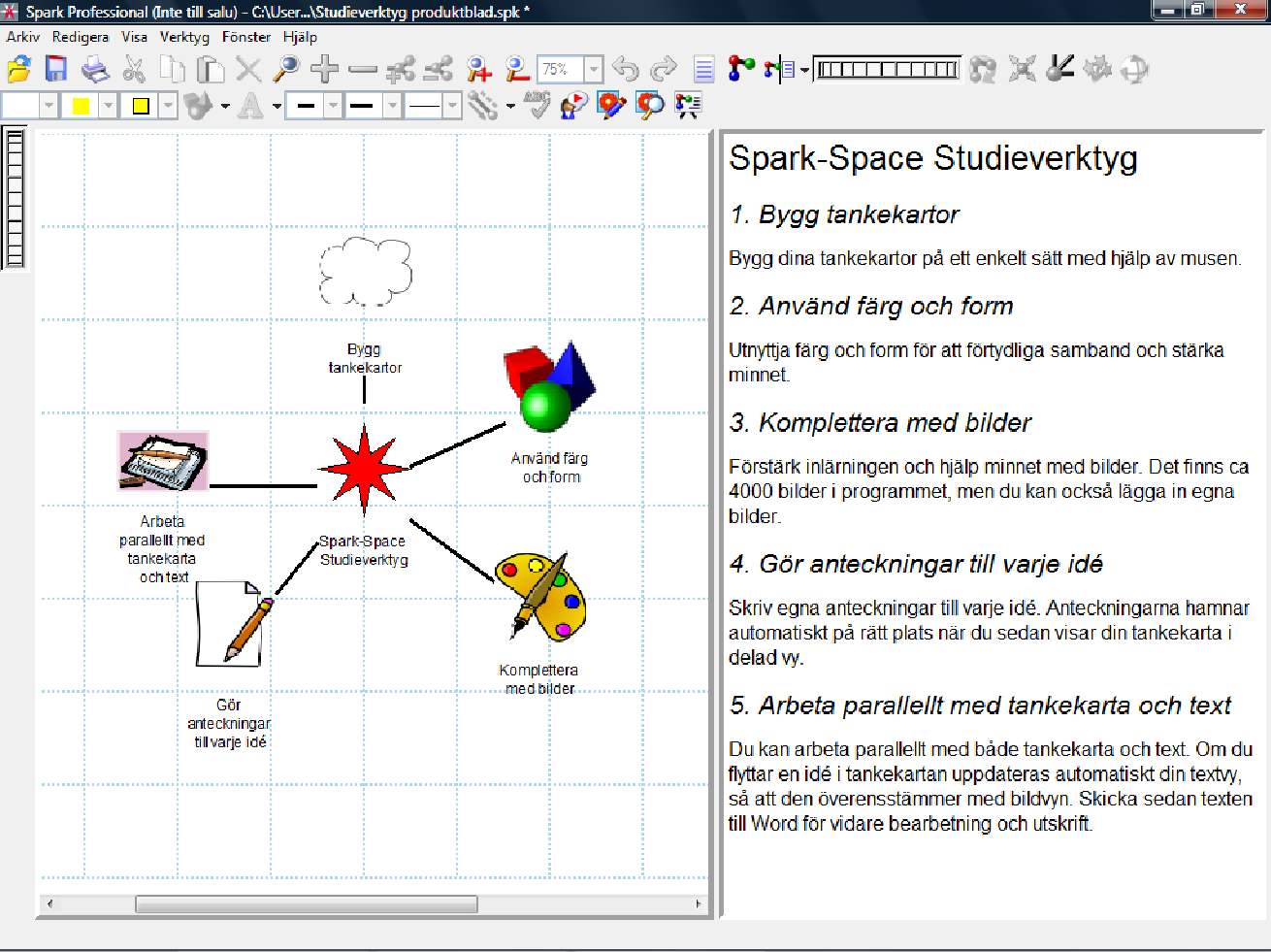Click heading '3. Komplettera med bilder'
Image resolution: width=1271 pixels, height=952 pixels.
(880, 423)
